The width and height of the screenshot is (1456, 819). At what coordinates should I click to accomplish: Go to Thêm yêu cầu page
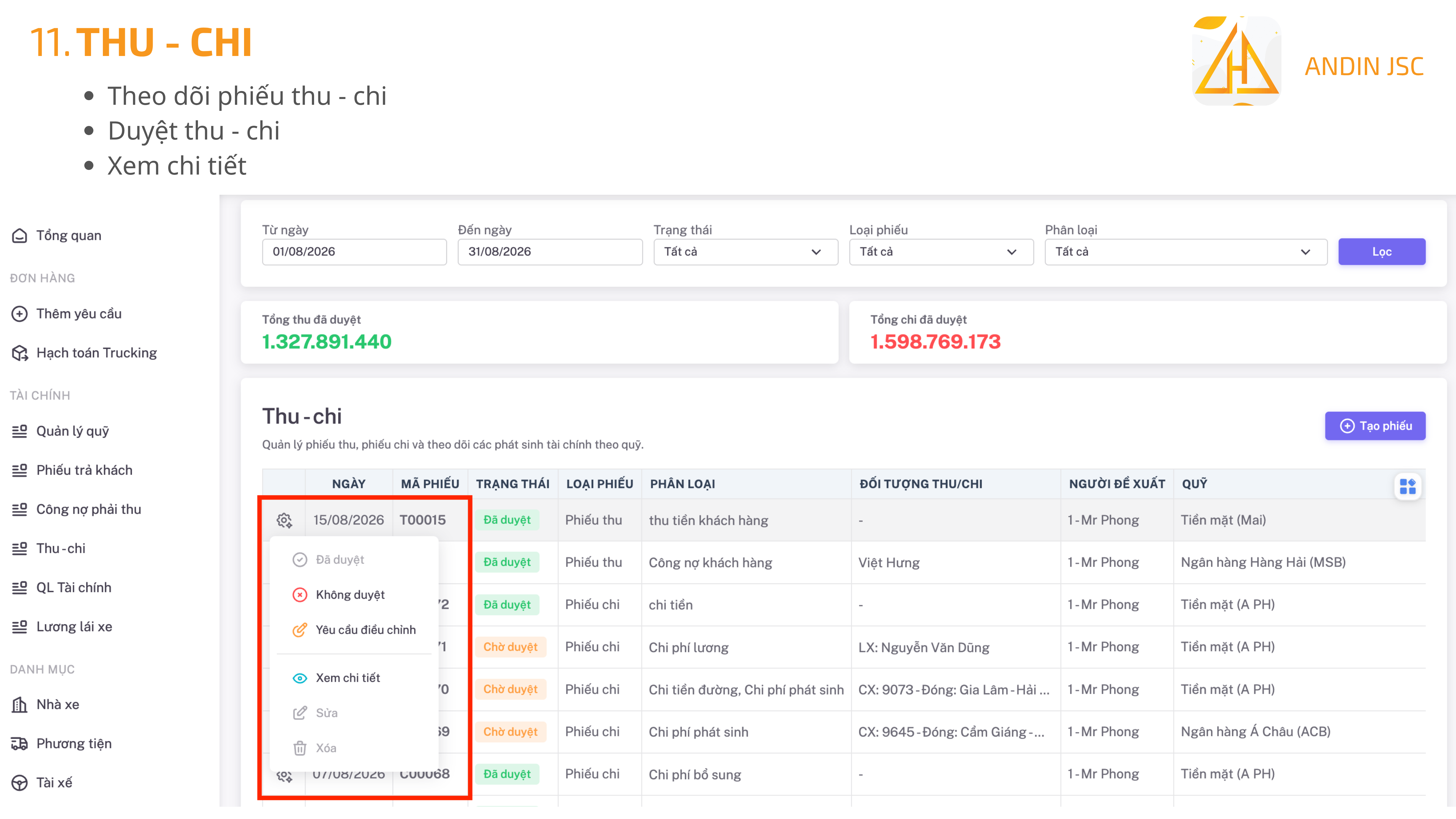tap(79, 314)
